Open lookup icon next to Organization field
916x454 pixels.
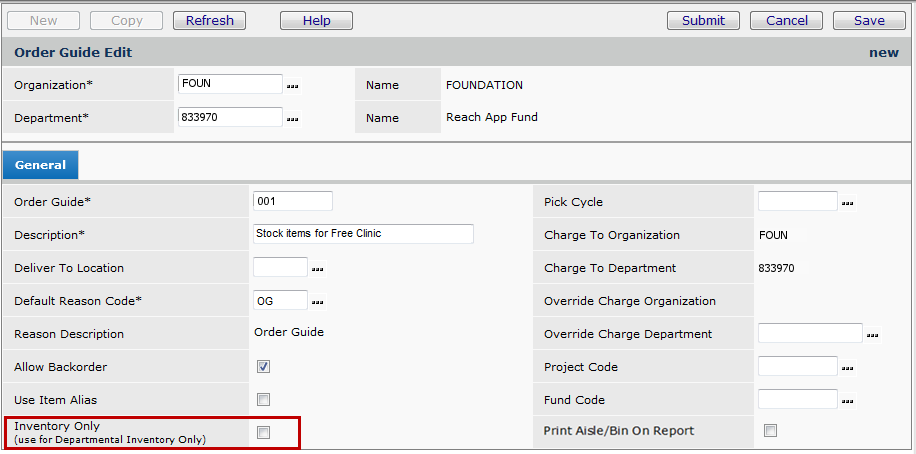coord(293,87)
